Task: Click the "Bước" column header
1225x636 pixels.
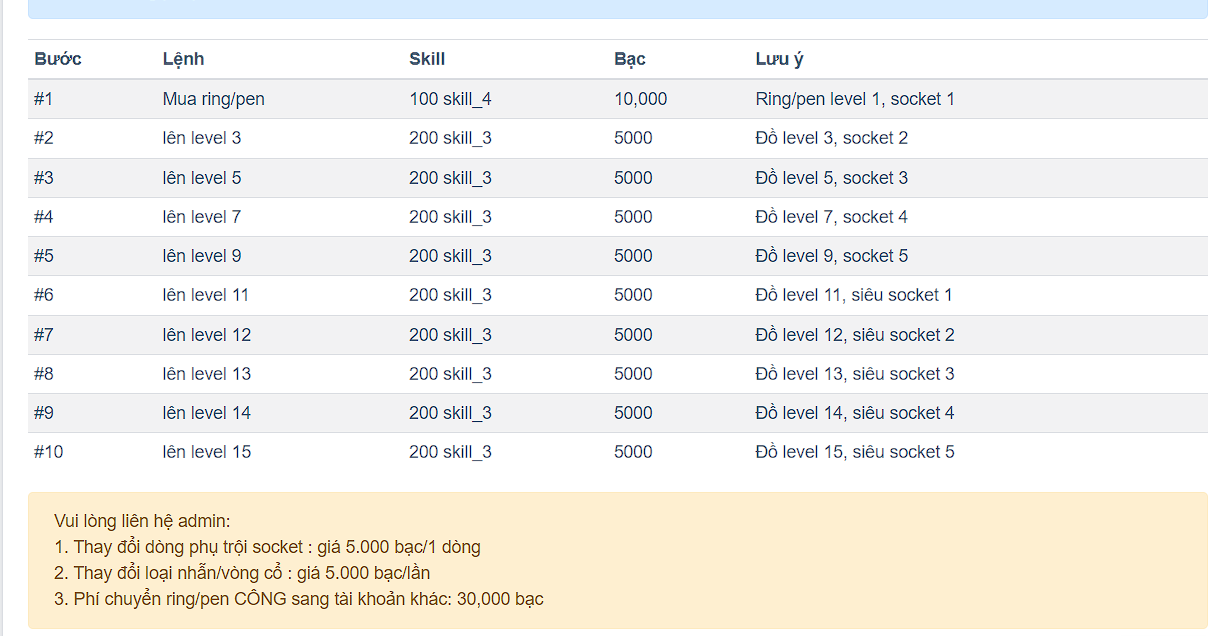Action: [58, 59]
